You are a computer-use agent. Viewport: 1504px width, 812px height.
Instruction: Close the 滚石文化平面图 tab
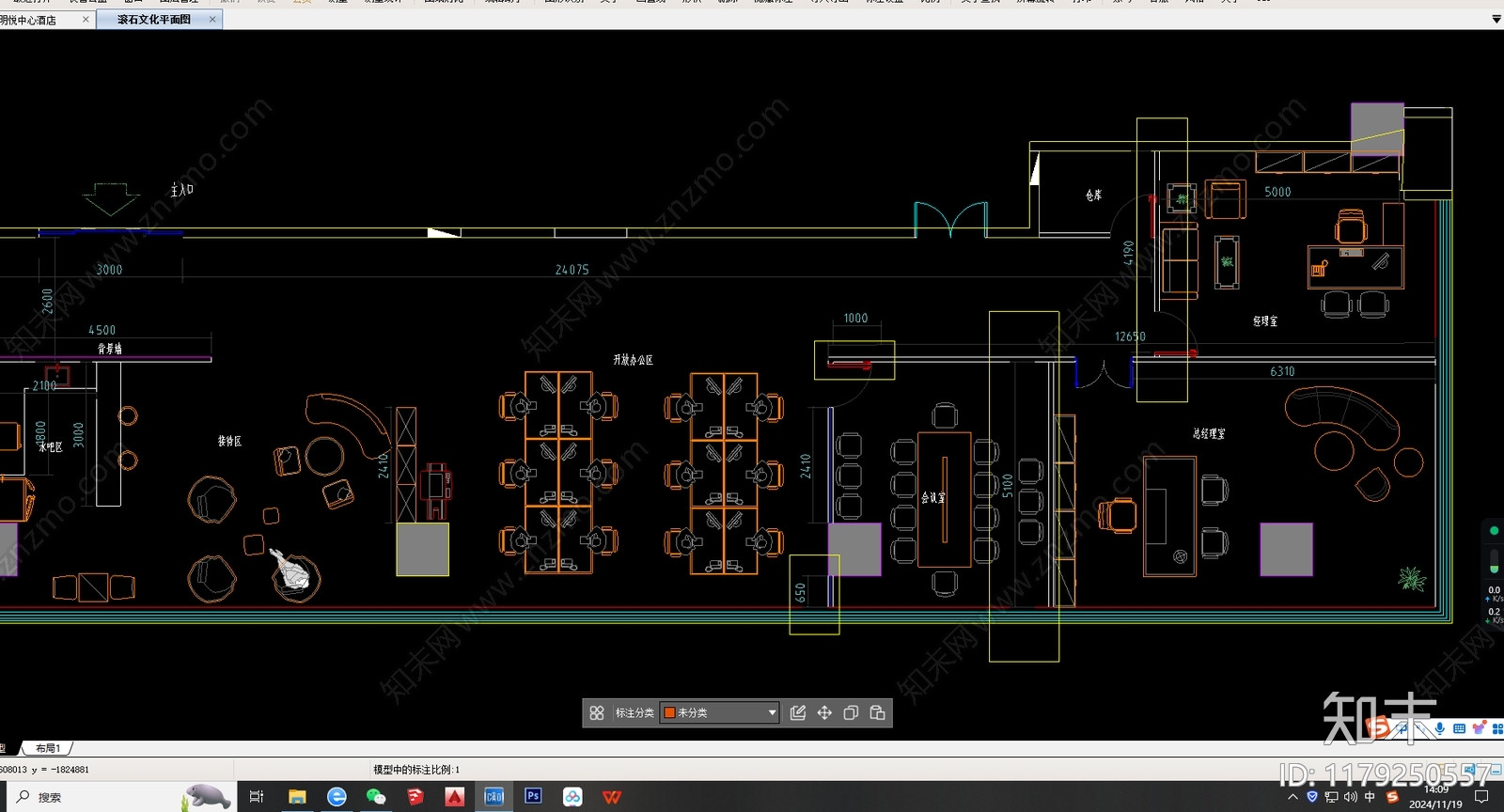(x=212, y=20)
